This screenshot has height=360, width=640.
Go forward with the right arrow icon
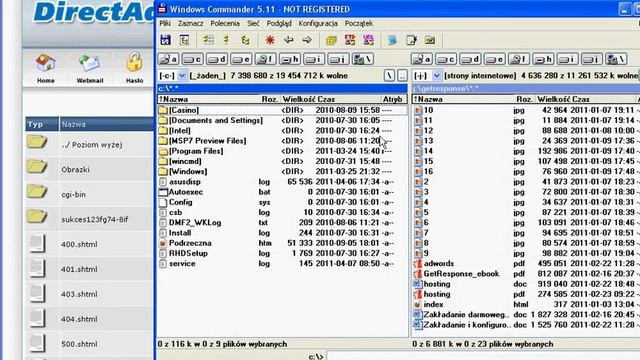(x=307, y=40)
